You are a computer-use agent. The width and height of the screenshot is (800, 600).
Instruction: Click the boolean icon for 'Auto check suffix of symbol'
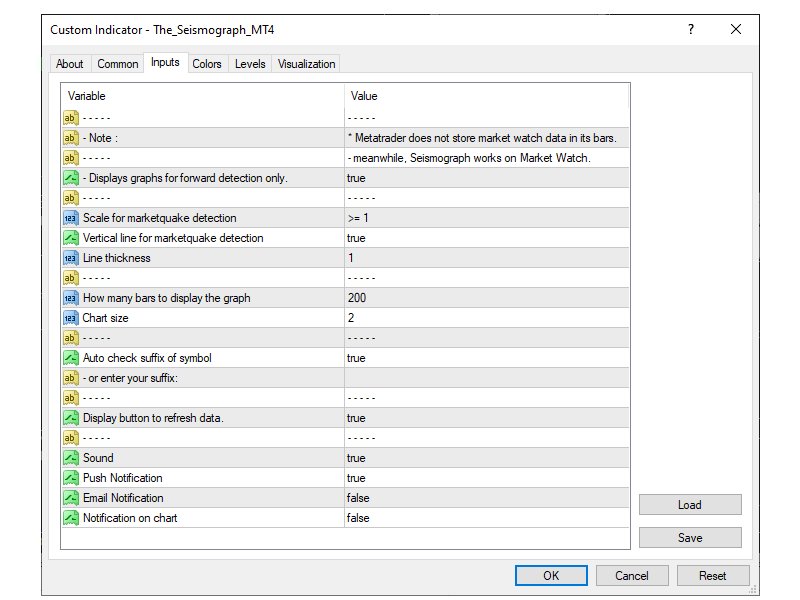click(70, 358)
